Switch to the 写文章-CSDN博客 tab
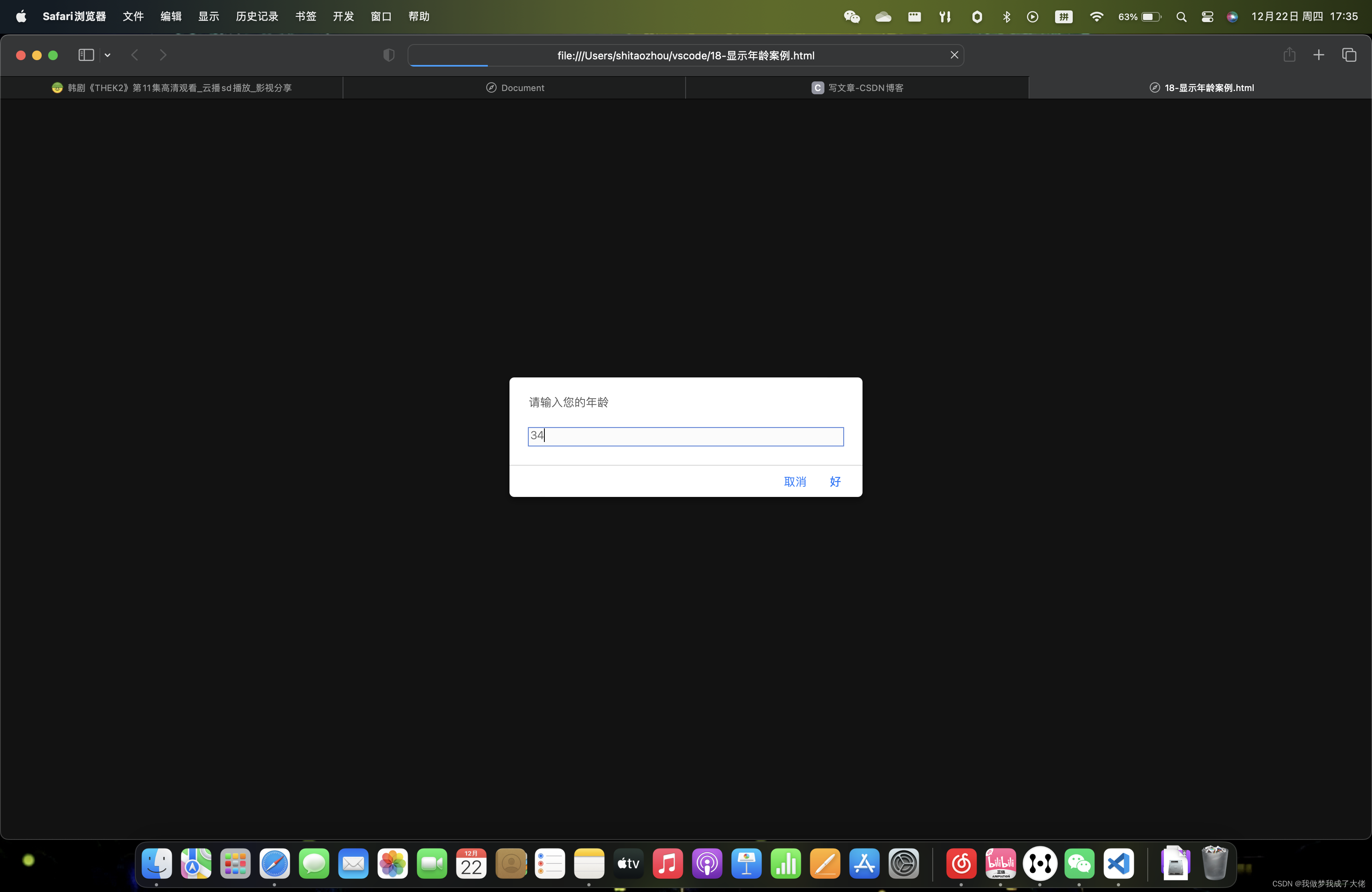Screen dimensions: 1372x892 tap(857, 87)
